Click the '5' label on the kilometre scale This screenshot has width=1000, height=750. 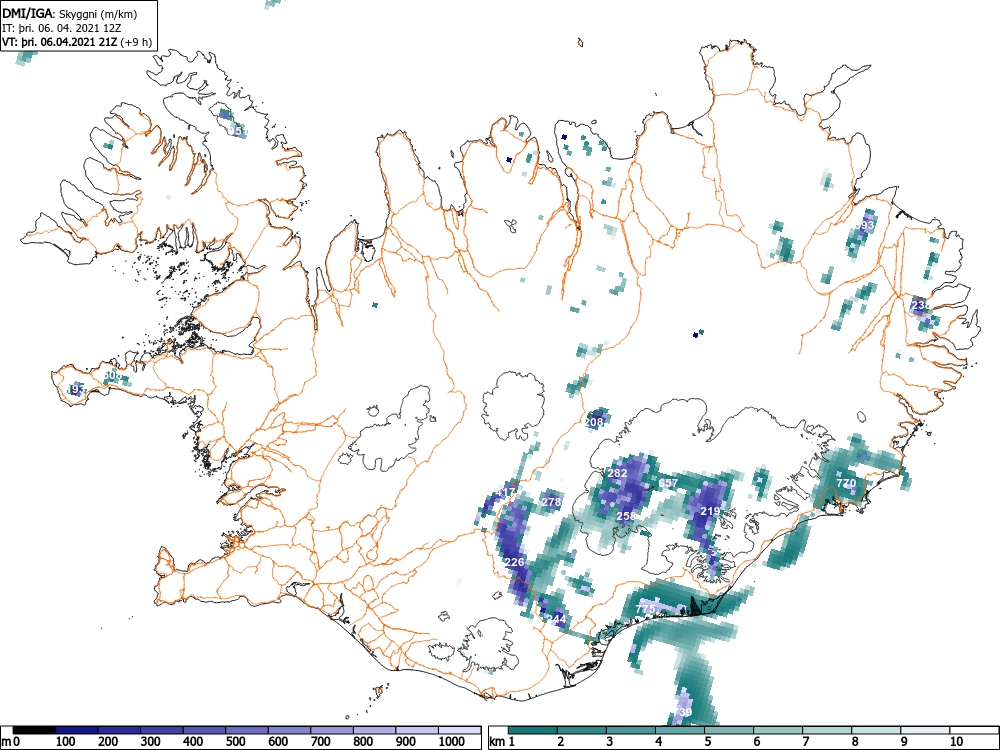708,742
